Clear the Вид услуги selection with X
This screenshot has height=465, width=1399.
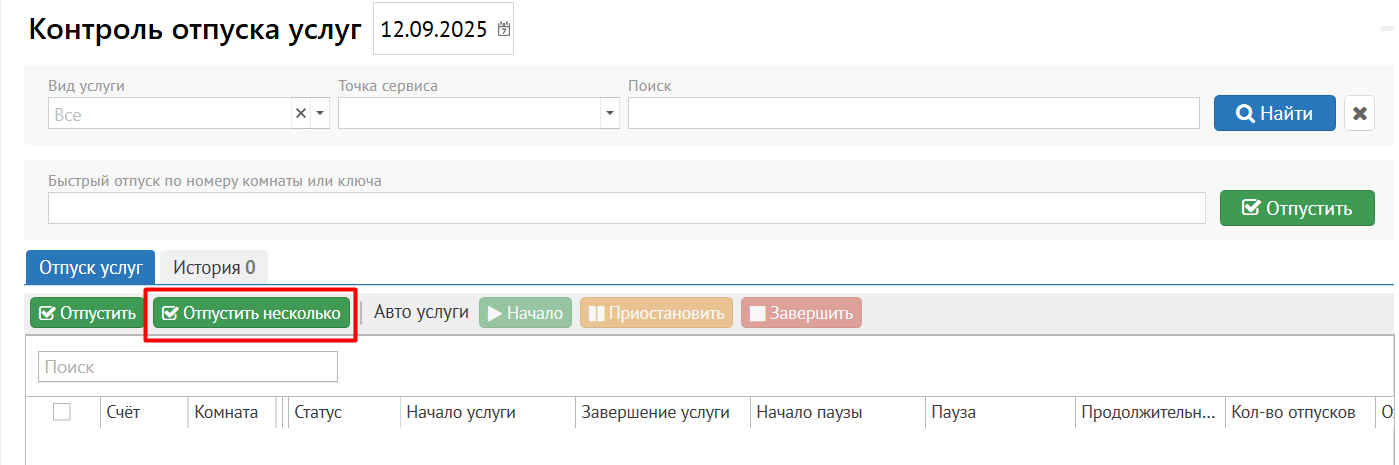pos(300,114)
